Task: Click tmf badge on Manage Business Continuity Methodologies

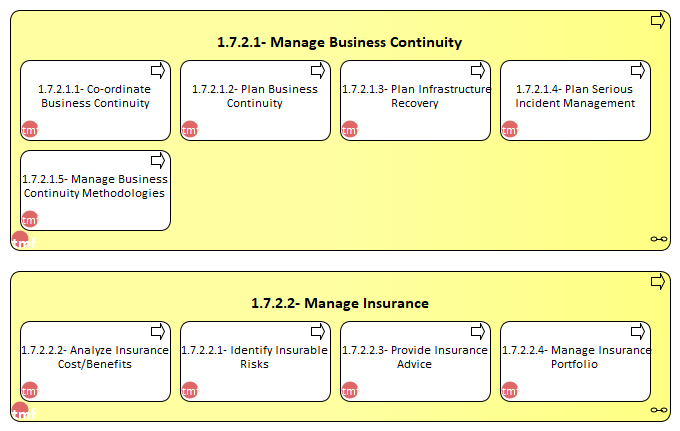Action: (x=30, y=219)
